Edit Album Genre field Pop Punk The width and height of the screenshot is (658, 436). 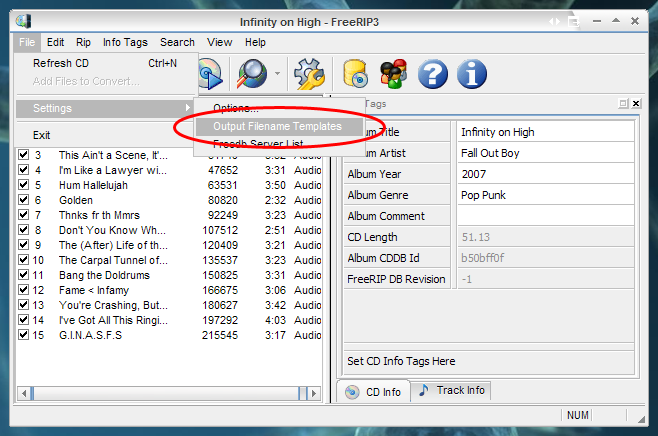coord(546,195)
